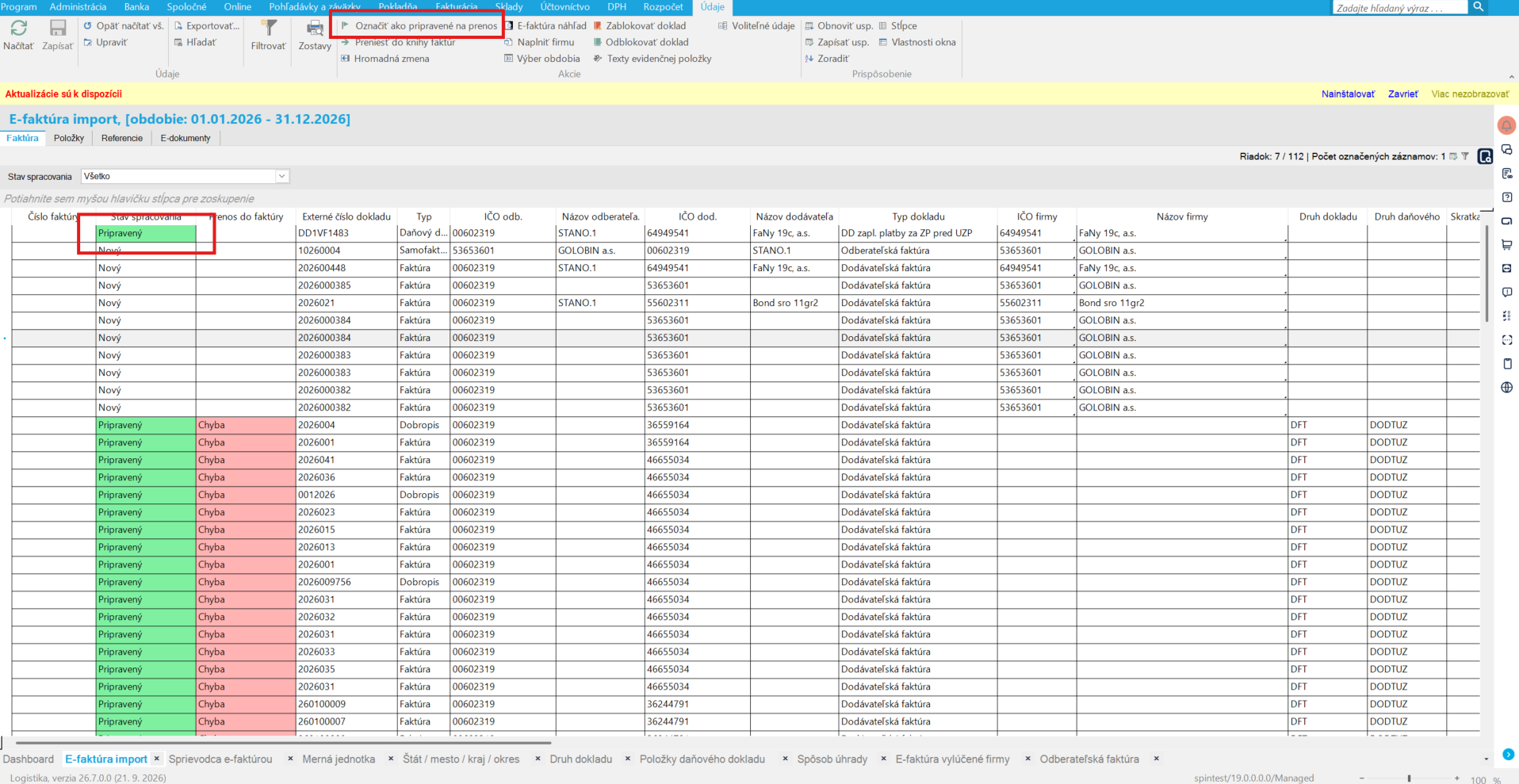Click the search expression input field
The image size is (1519, 784).
1399,7
